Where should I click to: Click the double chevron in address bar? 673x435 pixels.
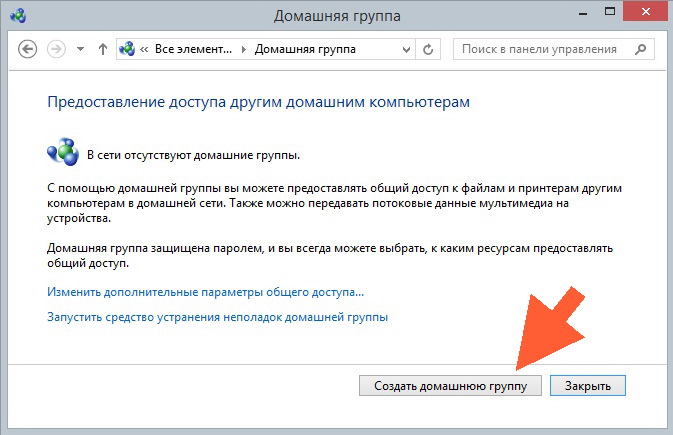pyautogui.click(x=144, y=49)
